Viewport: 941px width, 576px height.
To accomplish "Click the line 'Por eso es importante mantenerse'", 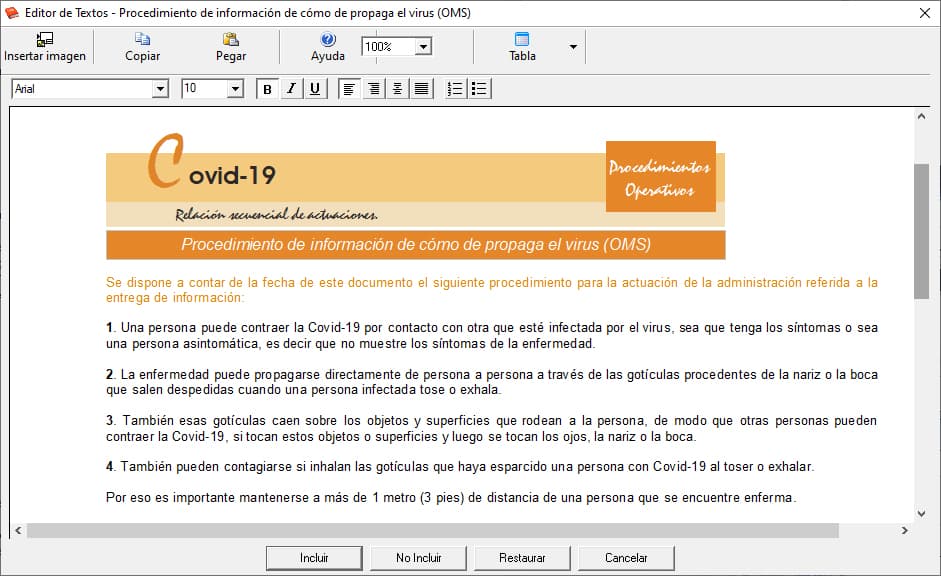I will [x=451, y=497].
